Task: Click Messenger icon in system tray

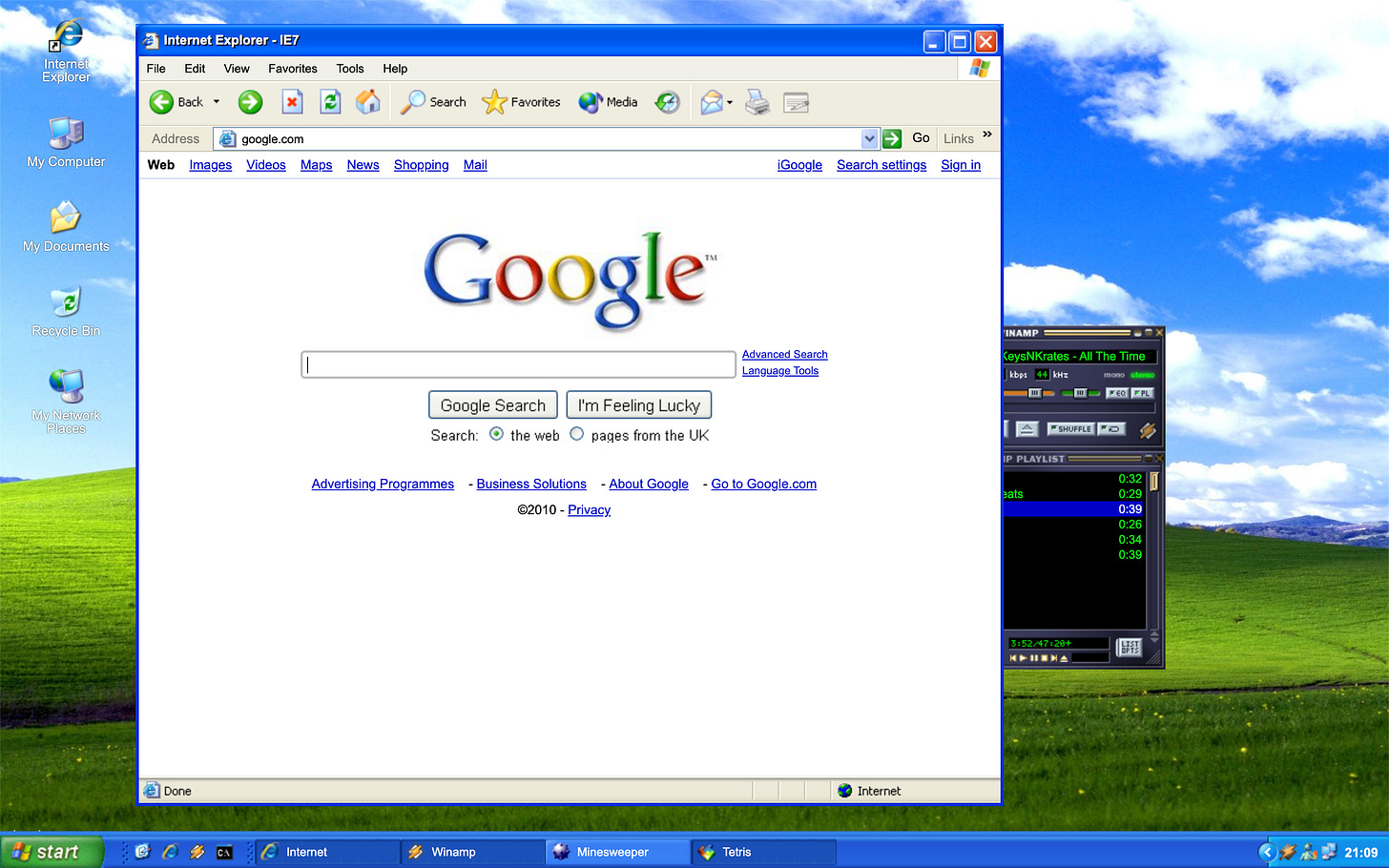Action: pyautogui.click(x=1309, y=852)
